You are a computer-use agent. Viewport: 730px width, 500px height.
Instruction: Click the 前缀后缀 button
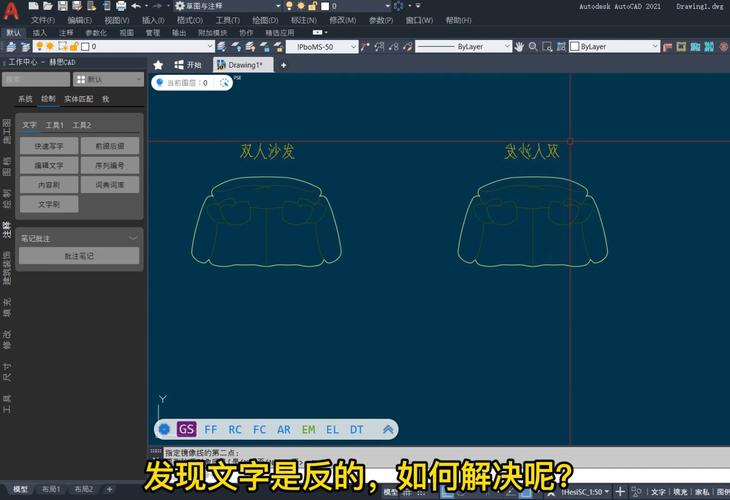coord(110,146)
